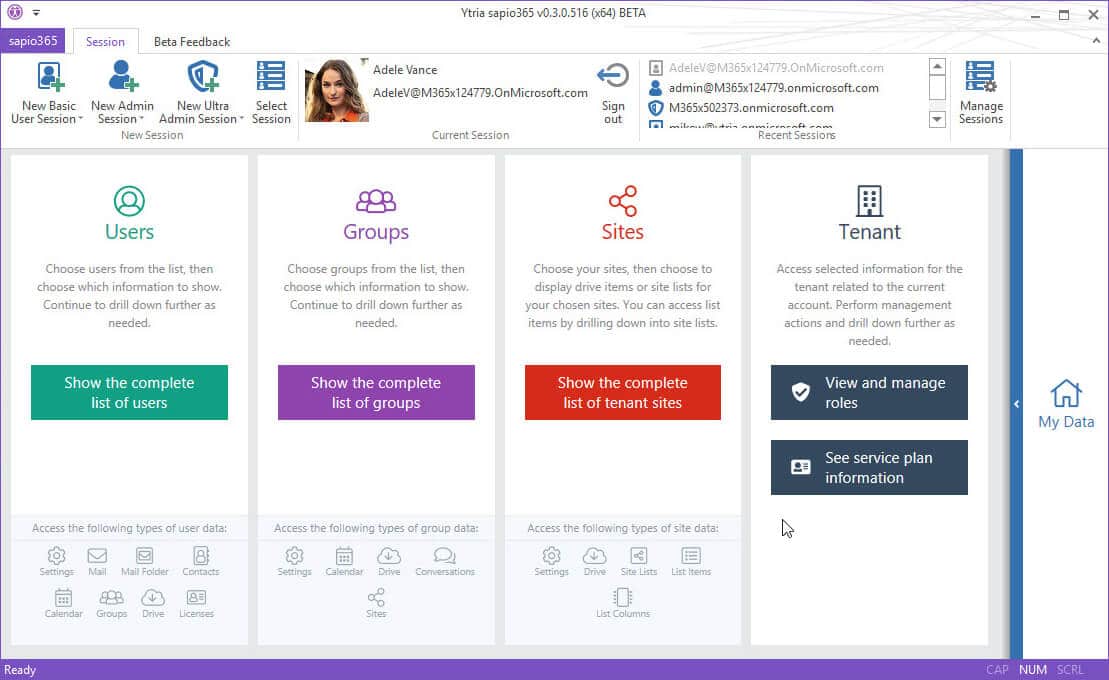Select recent session M365x502373.onmicrosoft.com
1109x680 pixels.
tap(741, 108)
